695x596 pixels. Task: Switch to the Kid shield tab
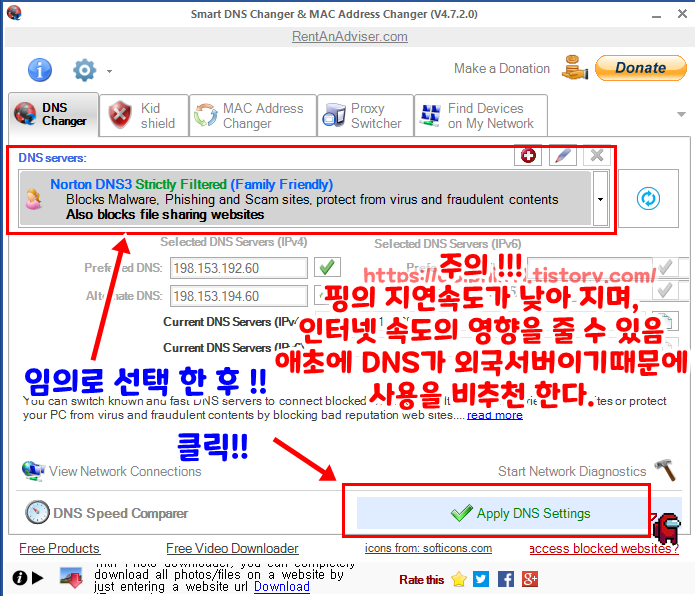click(x=144, y=115)
